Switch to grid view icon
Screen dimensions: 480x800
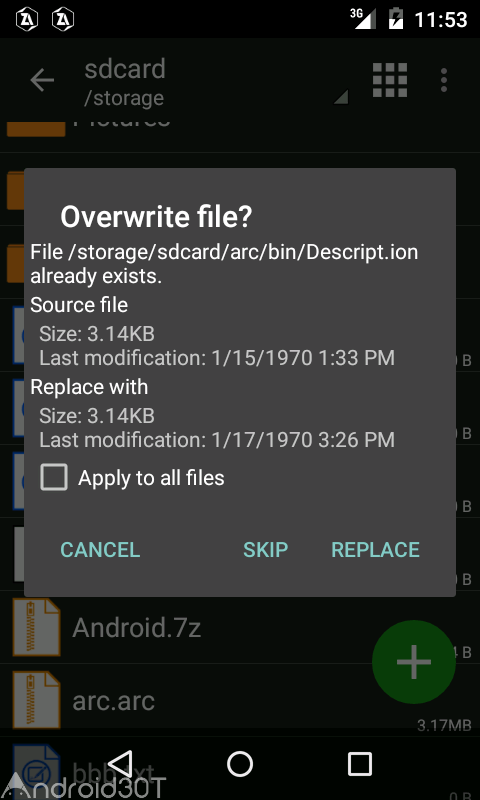390,80
